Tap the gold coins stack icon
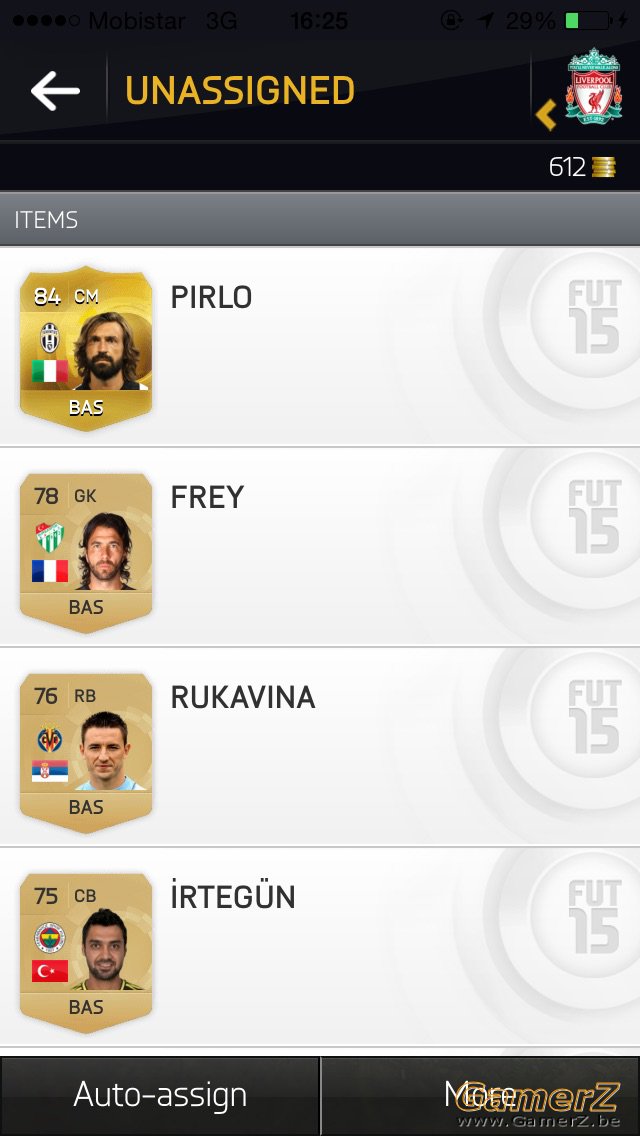 tap(603, 167)
